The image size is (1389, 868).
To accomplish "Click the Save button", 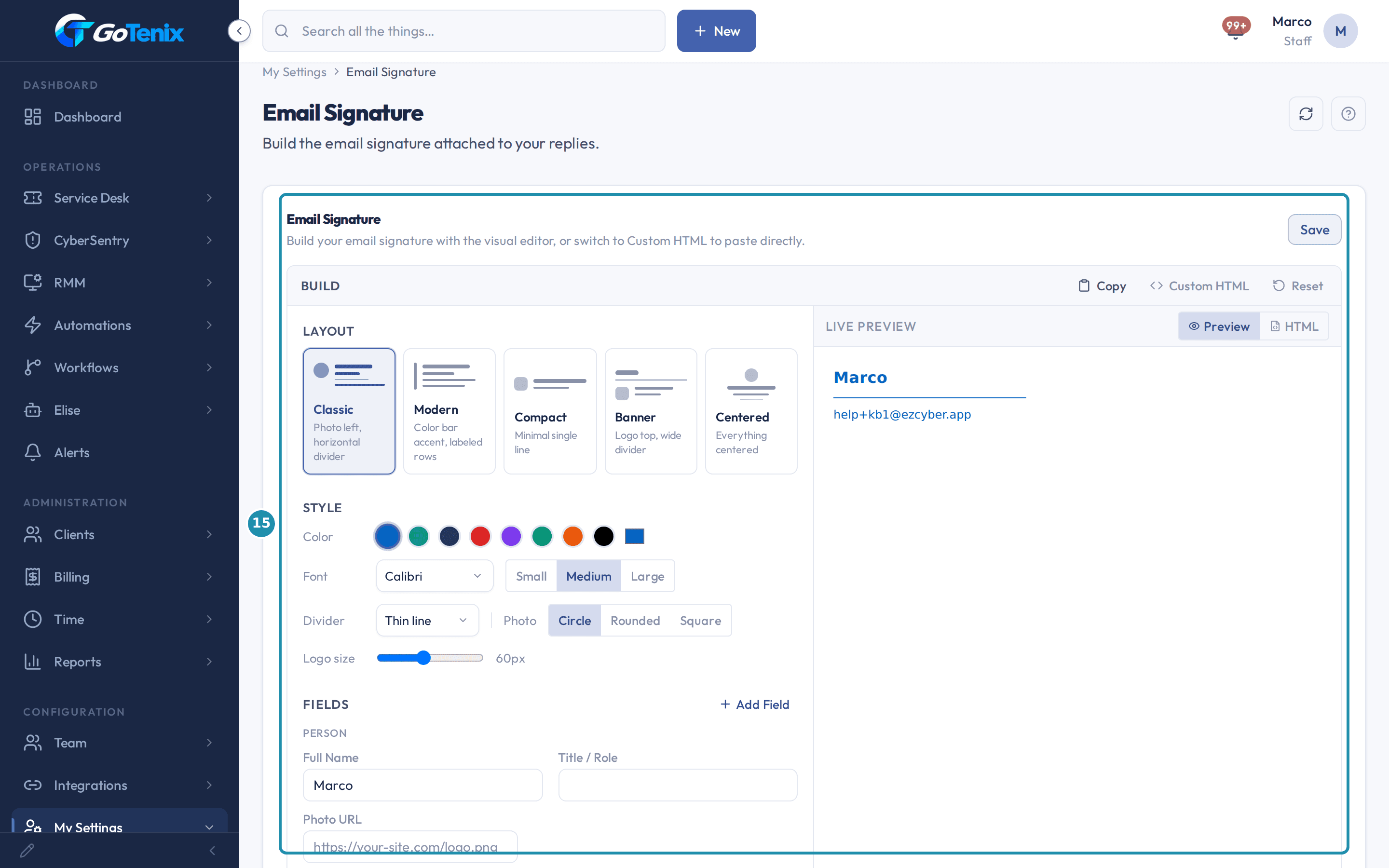I will (x=1314, y=230).
